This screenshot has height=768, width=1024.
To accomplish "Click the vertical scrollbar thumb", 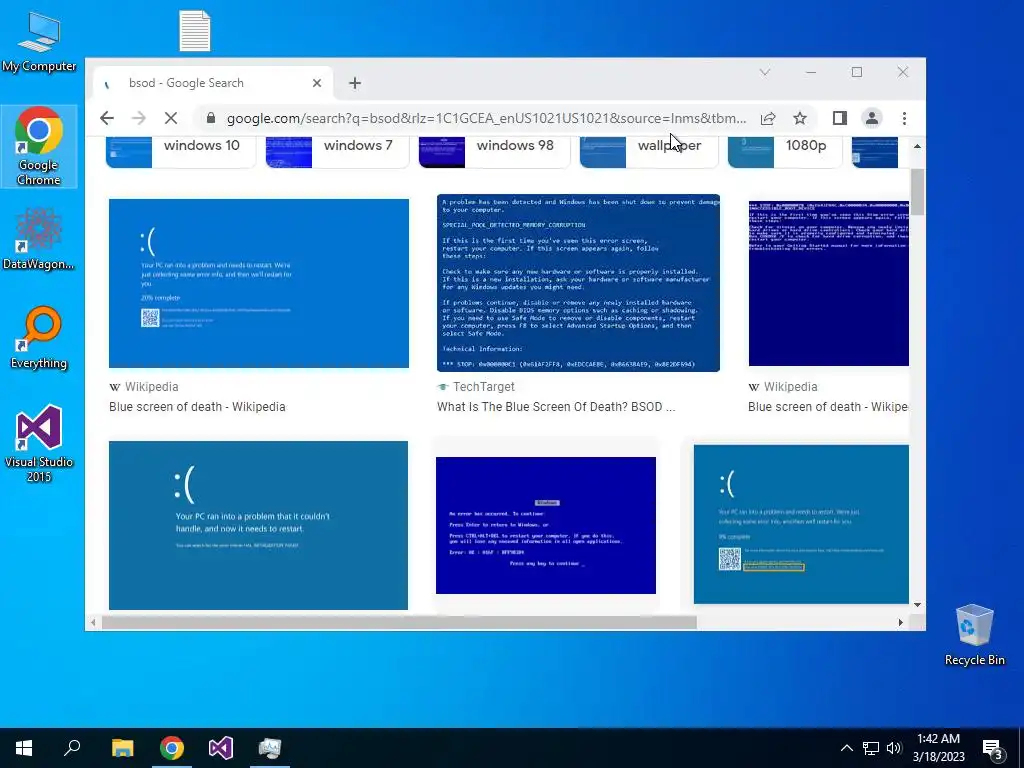I will pos(917,192).
